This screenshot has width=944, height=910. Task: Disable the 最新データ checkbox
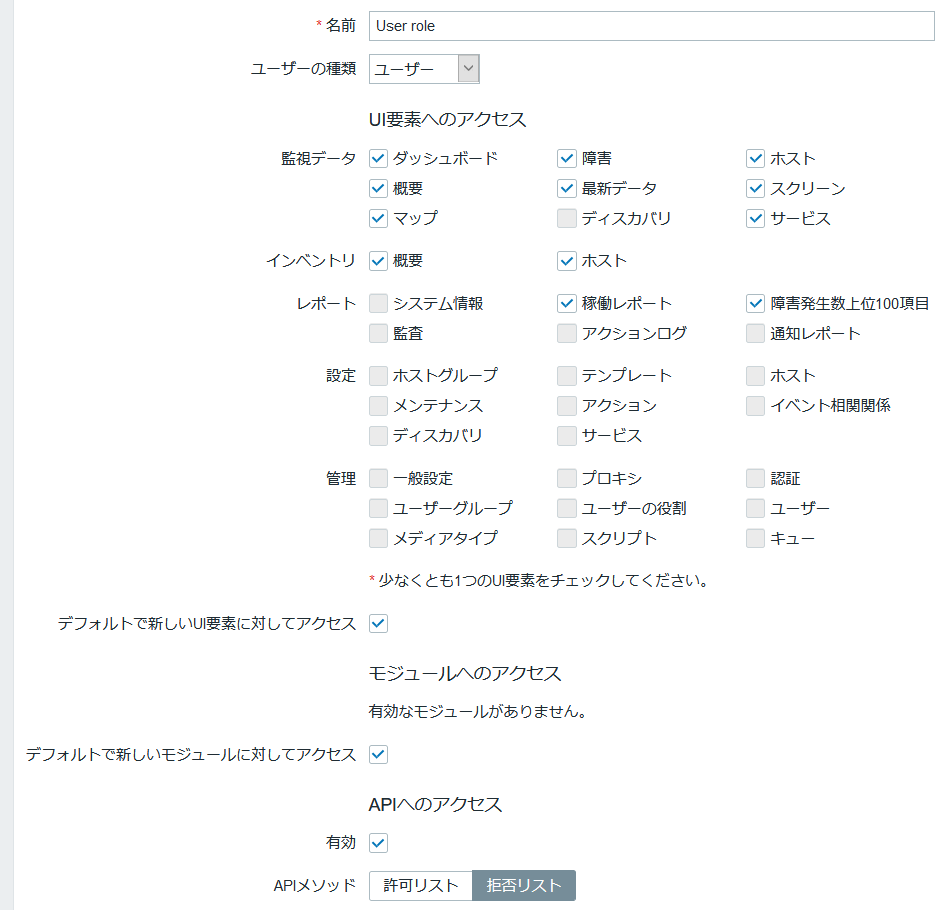click(567, 188)
